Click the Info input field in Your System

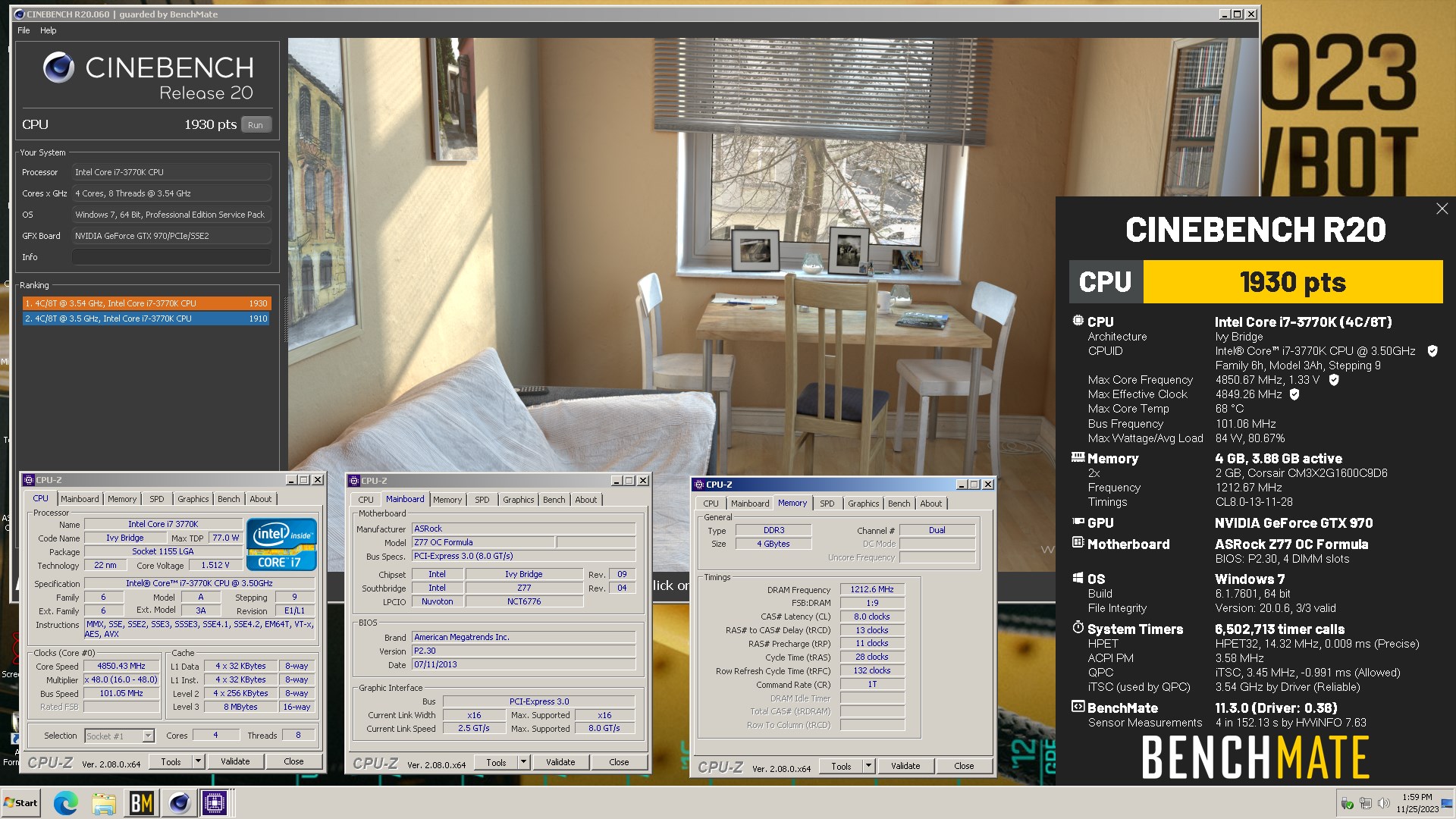[171, 257]
